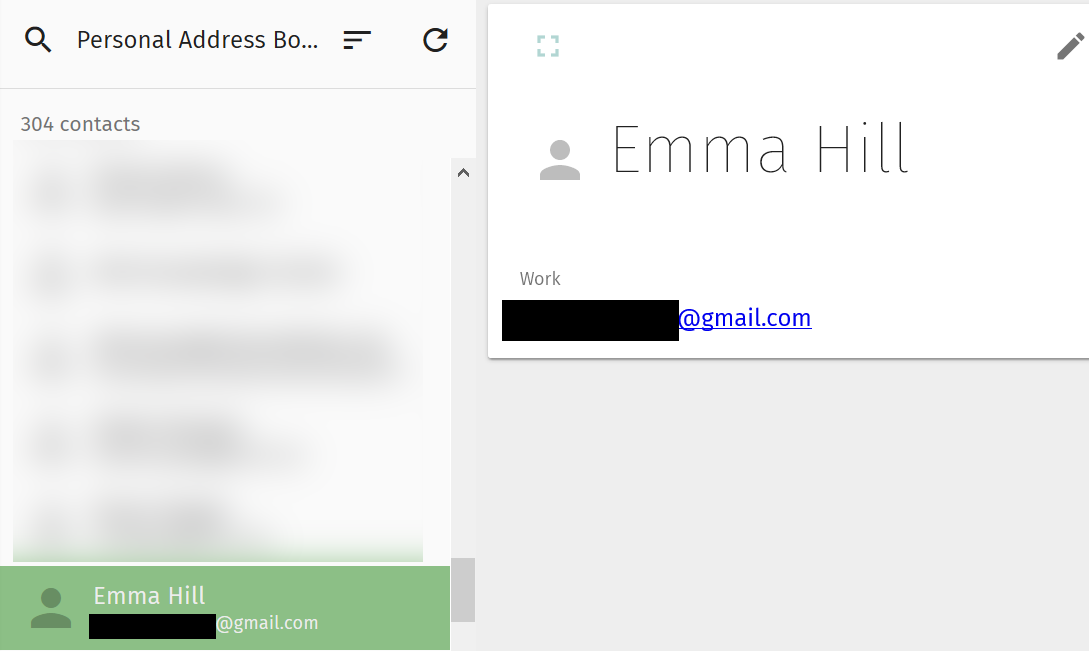Click Emma Hill's avatar in the contact list

click(51, 608)
